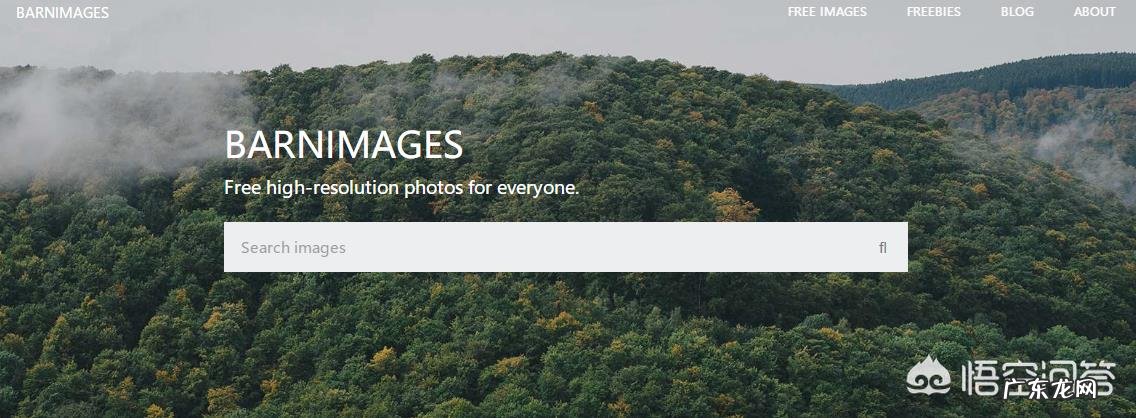The width and height of the screenshot is (1136, 418).
Task: Focus the Search images input field
Action: (565, 247)
